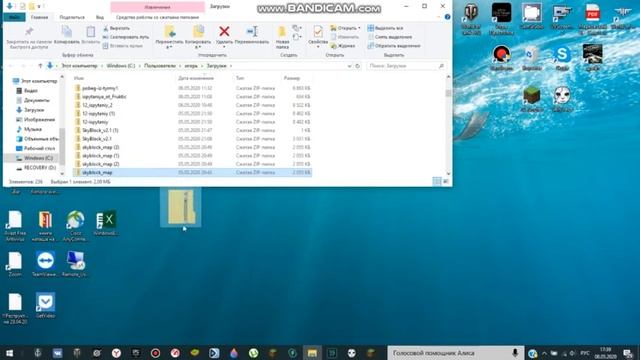Click the Alice voice assistant search box
The width and height of the screenshot is (640, 360).
point(455,353)
